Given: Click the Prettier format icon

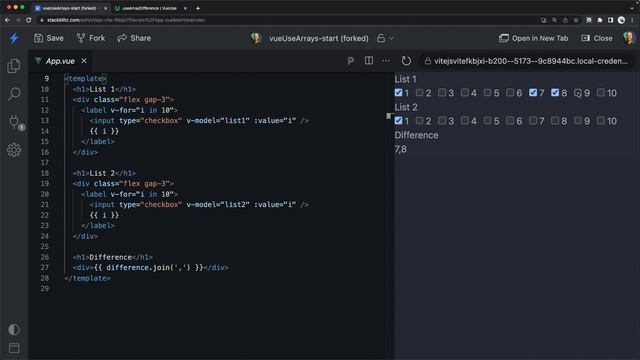Looking at the screenshot, I should pyautogui.click(x=350, y=61).
